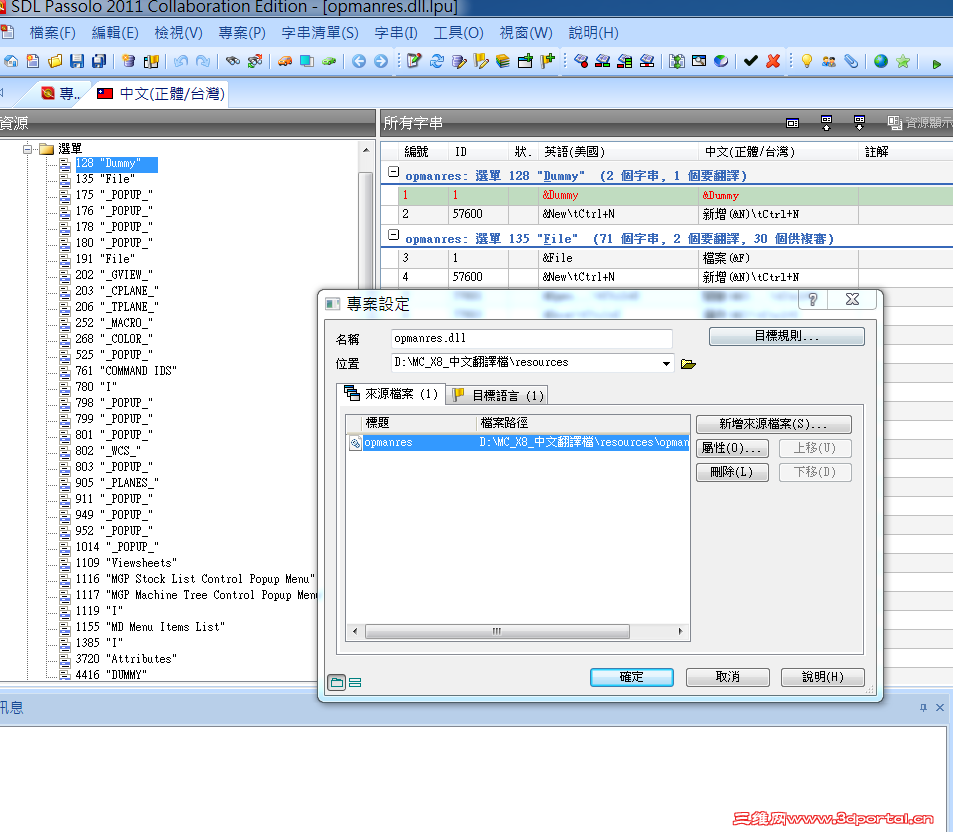Image resolution: width=953 pixels, height=832 pixels.
Task: Click the blue forward arrow toolbar icon
Action: pyautogui.click(x=380, y=61)
